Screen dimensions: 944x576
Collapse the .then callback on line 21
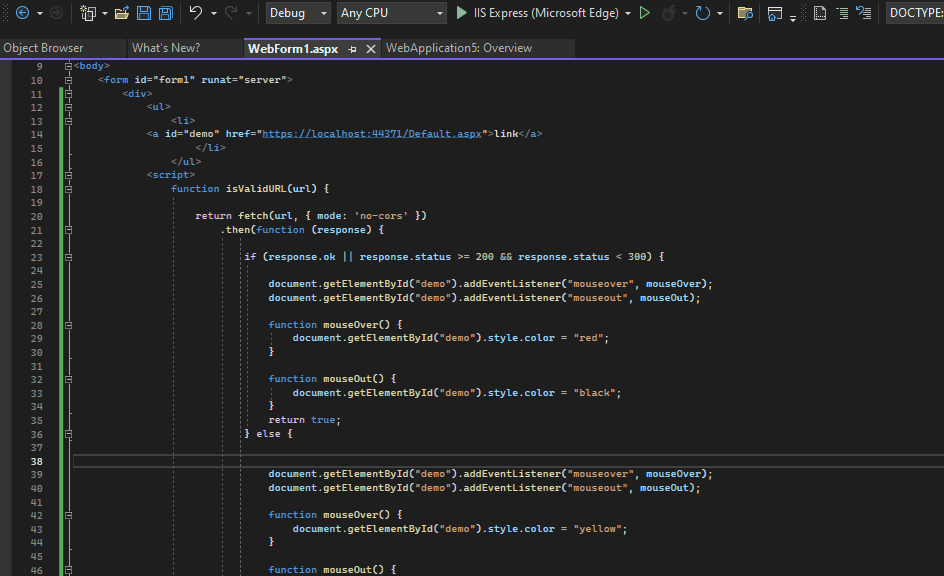coord(68,230)
